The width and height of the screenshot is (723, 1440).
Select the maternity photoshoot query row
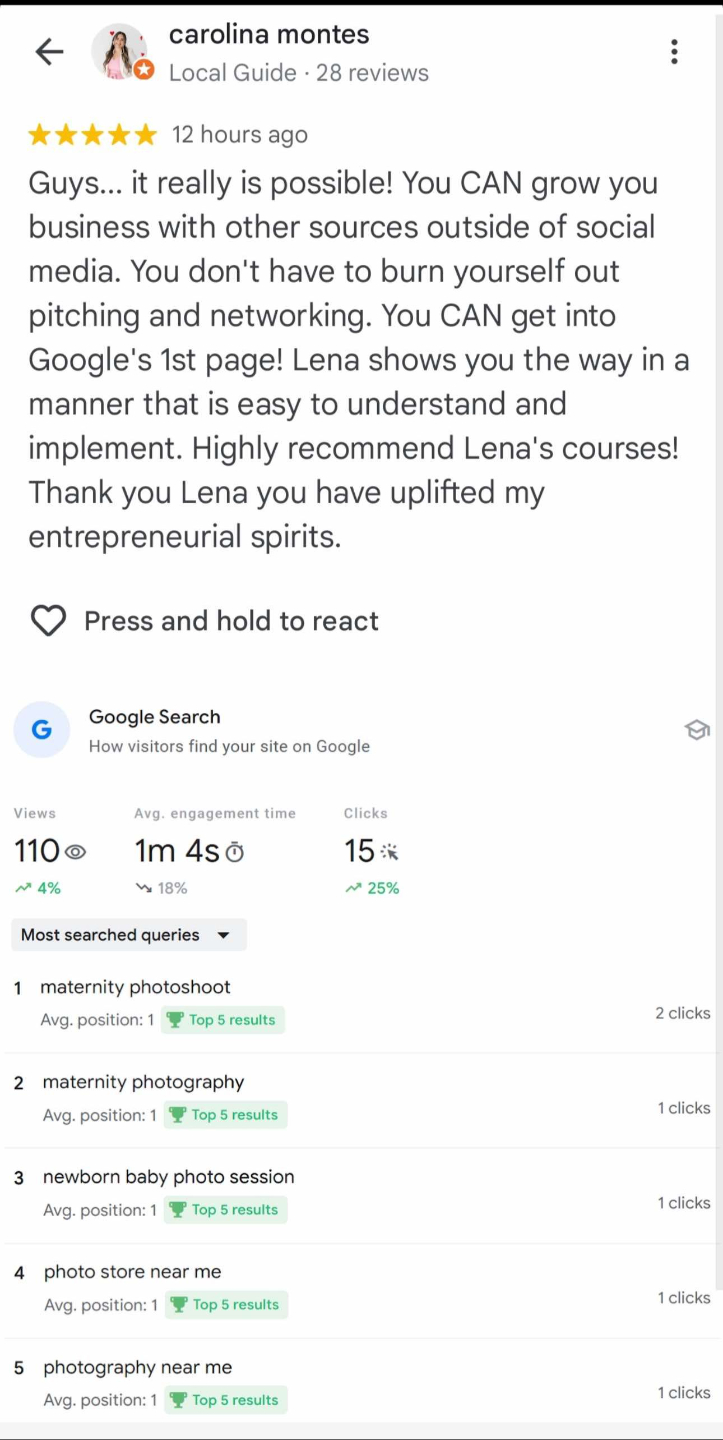coord(135,987)
